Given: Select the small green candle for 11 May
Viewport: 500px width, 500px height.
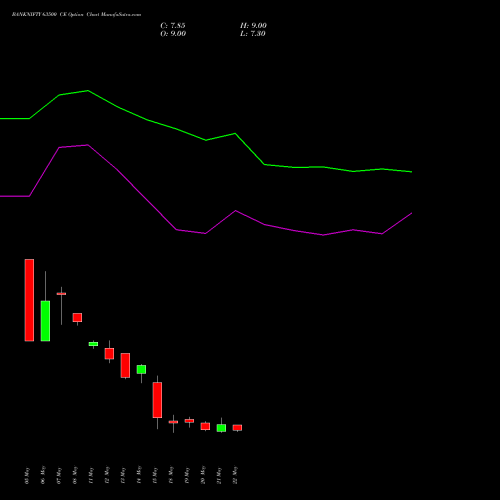Looking at the screenshot, I should click(93, 344).
